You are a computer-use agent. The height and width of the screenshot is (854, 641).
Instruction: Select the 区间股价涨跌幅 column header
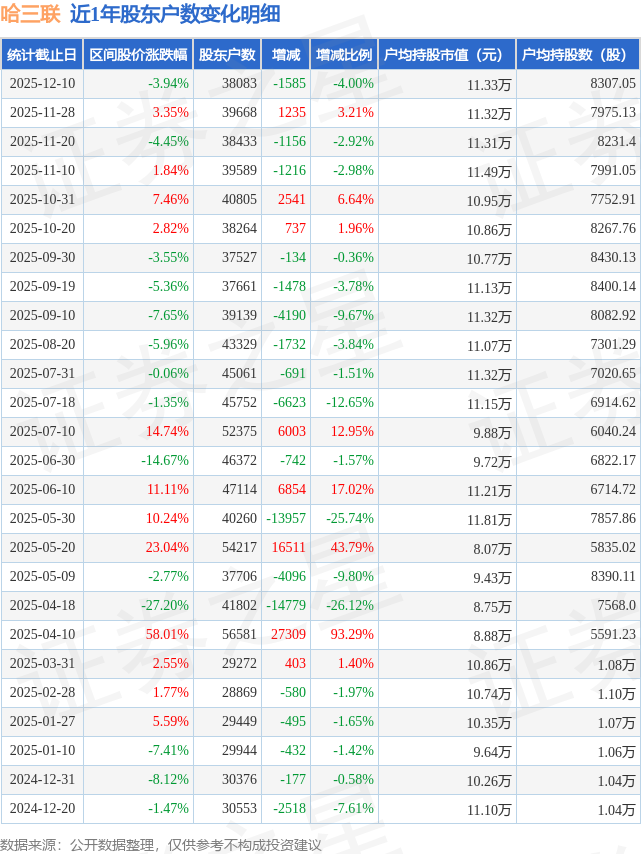coord(137,55)
